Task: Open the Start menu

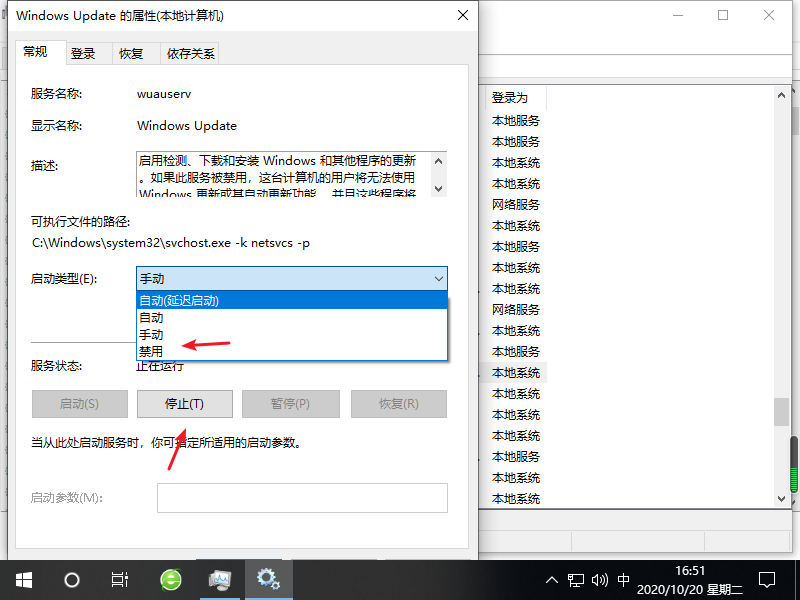Action: (22, 580)
